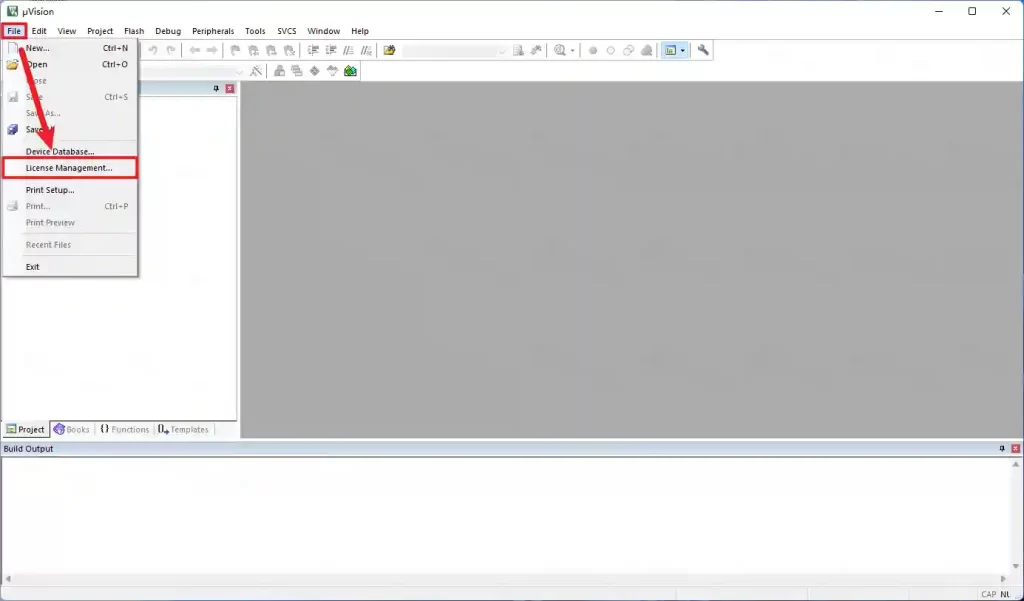Image resolution: width=1024 pixels, height=601 pixels.
Task: Start the debug session magnifier icon
Action: click(x=560, y=50)
